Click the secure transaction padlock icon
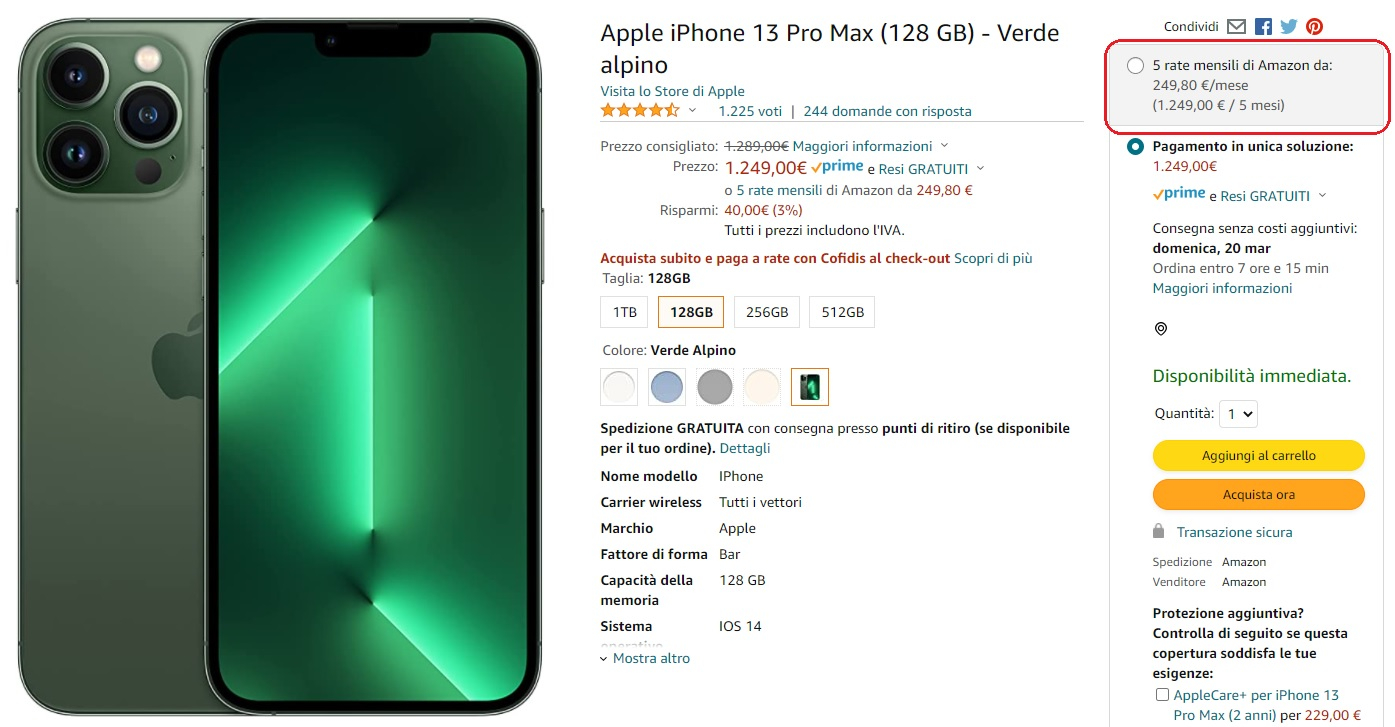 click(1159, 531)
